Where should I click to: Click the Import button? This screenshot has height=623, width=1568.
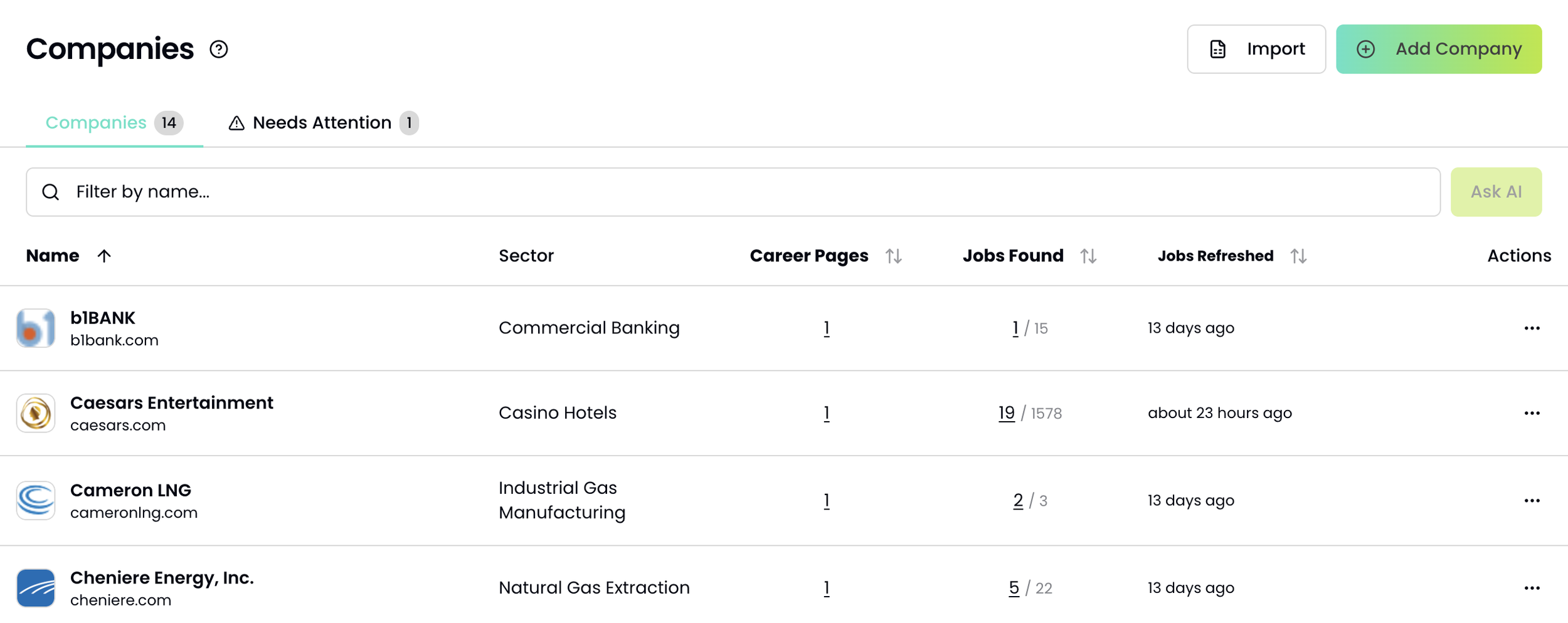(x=1256, y=49)
